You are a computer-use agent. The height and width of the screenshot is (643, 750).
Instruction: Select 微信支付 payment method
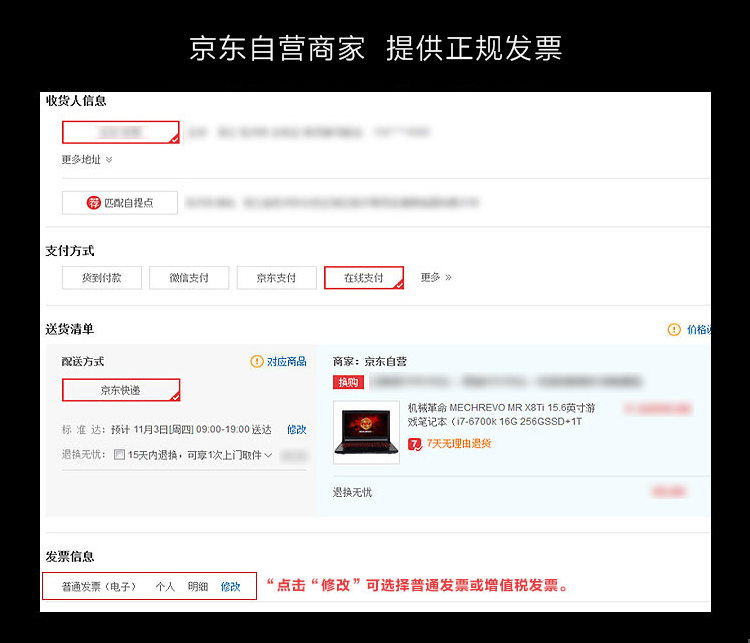pyautogui.click(x=189, y=278)
